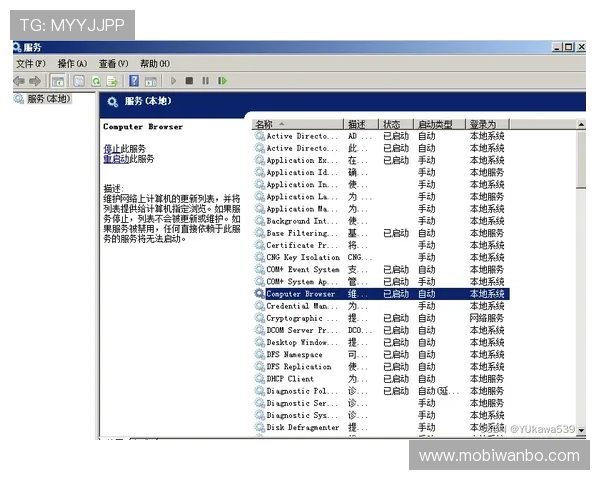Image resolution: width=600 pixels, height=480 pixels.
Task: Click the Stop Service square icon
Action: pyautogui.click(x=189, y=81)
